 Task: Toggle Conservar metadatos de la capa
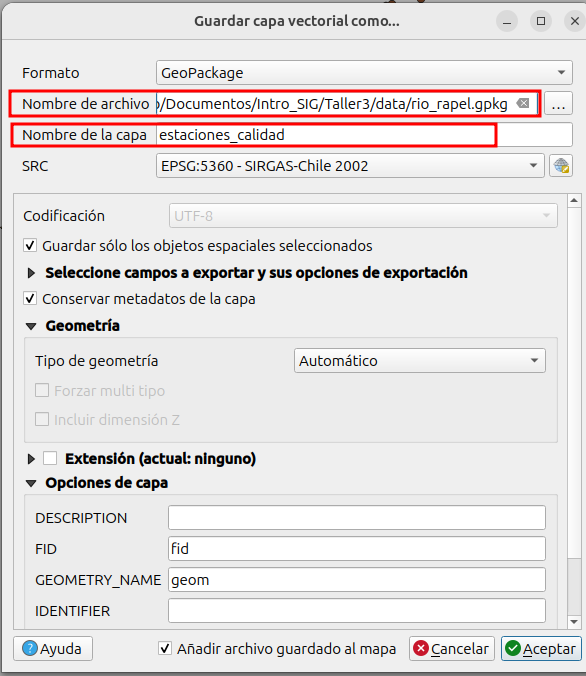30,299
